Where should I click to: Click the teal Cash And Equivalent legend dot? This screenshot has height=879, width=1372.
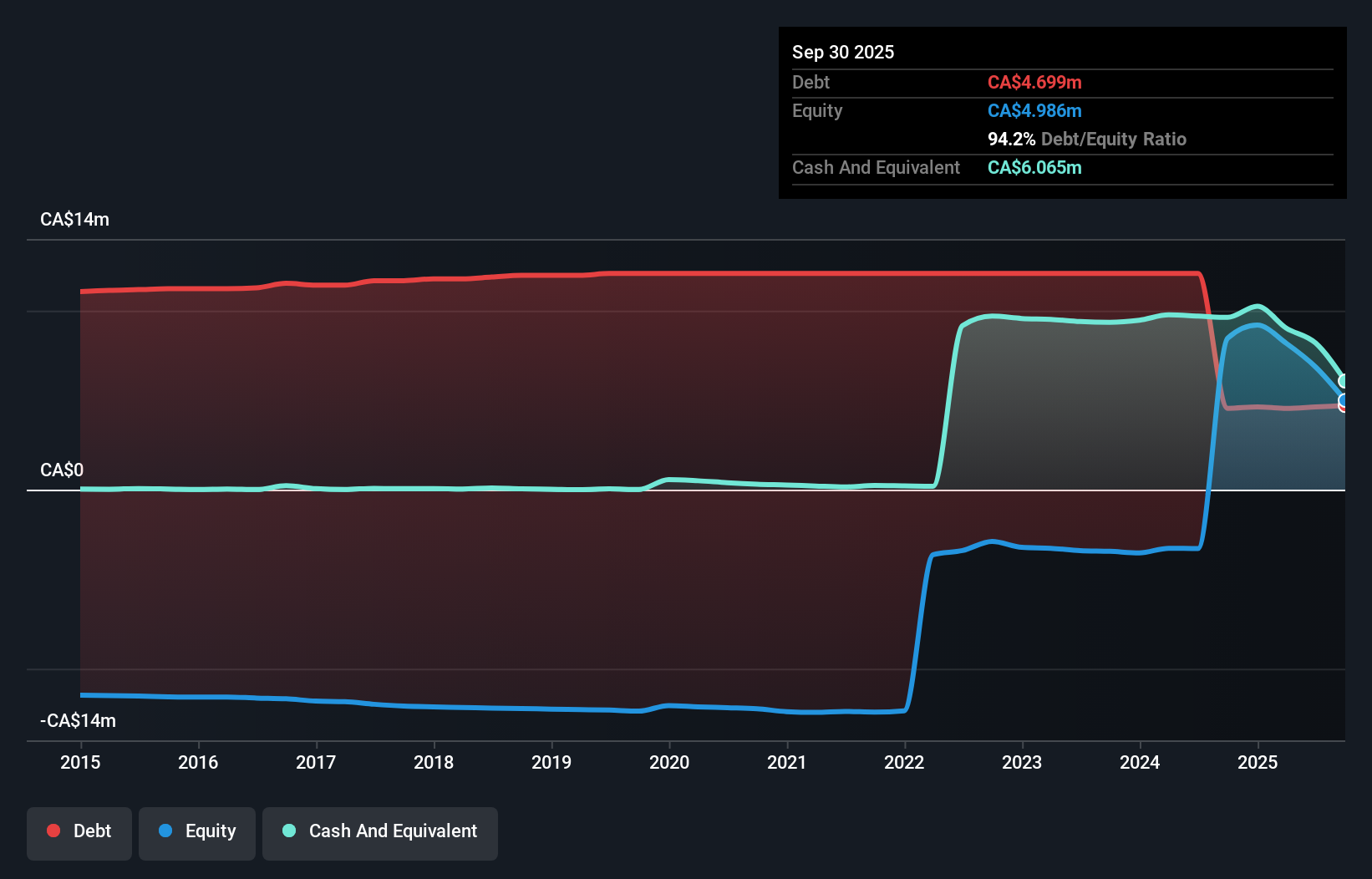coord(288,831)
